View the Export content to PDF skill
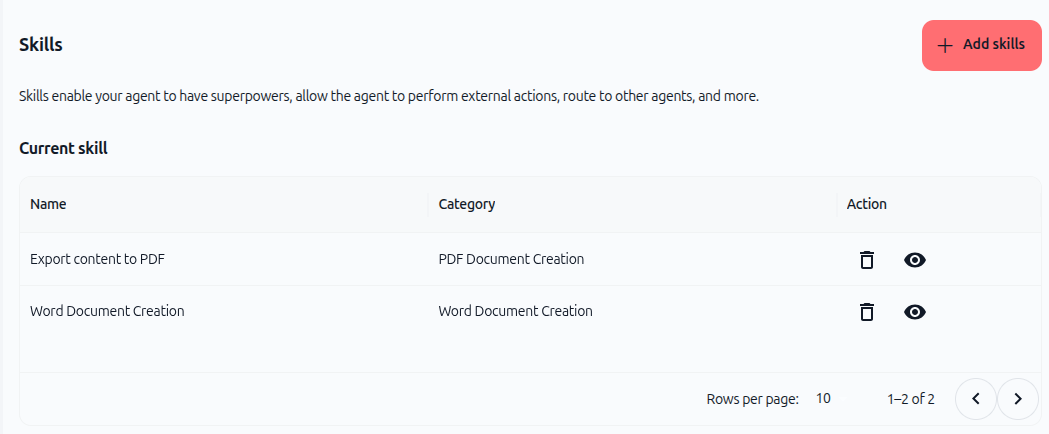Viewport: 1049px width, 434px height. pos(915,259)
